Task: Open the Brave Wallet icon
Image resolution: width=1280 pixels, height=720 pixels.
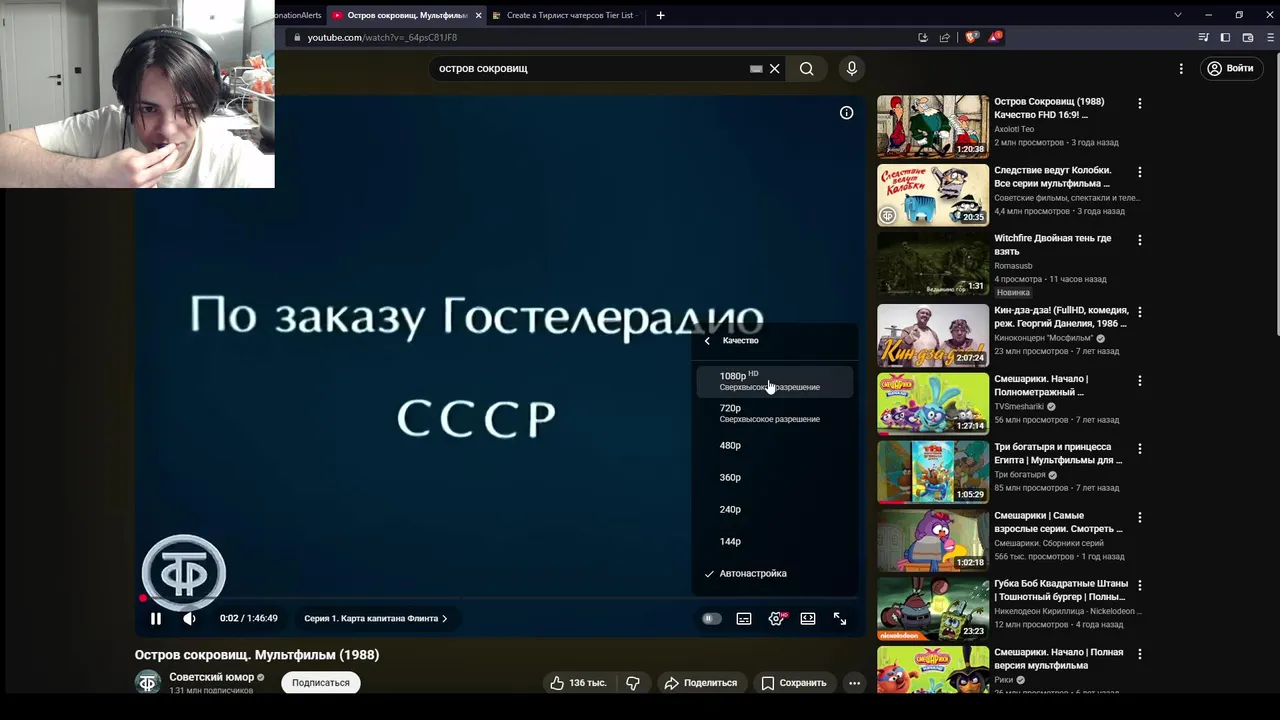Action: (x=1248, y=37)
